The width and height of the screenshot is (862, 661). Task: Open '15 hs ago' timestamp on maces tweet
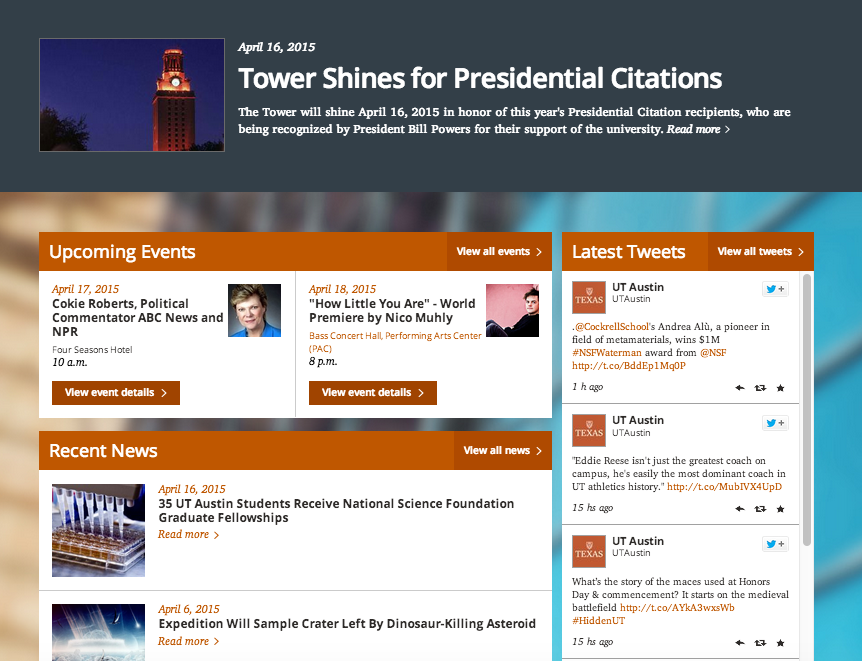point(593,641)
